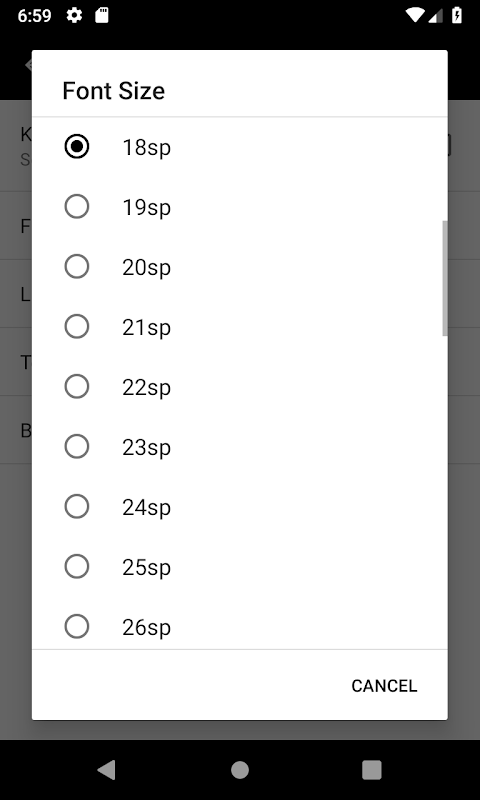Image resolution: width=480 pixels, height=800 pixels.
Task: Dismiss dialog with CANCEL button
Action: pos(384,686)
